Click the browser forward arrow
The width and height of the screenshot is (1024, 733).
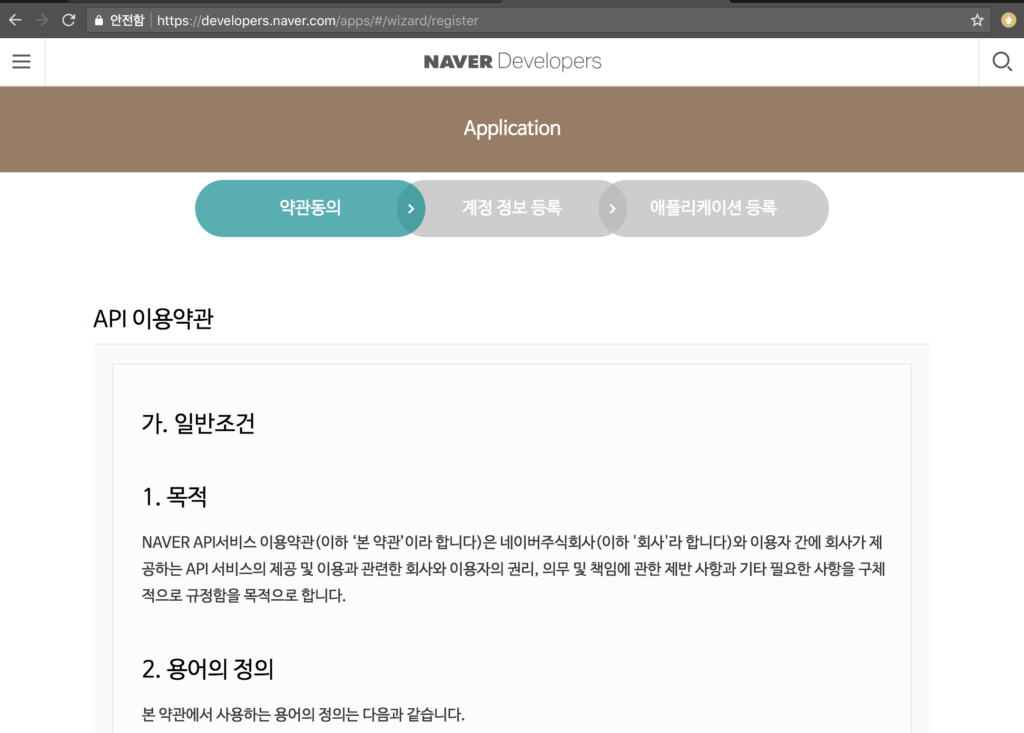pos(42,20)
